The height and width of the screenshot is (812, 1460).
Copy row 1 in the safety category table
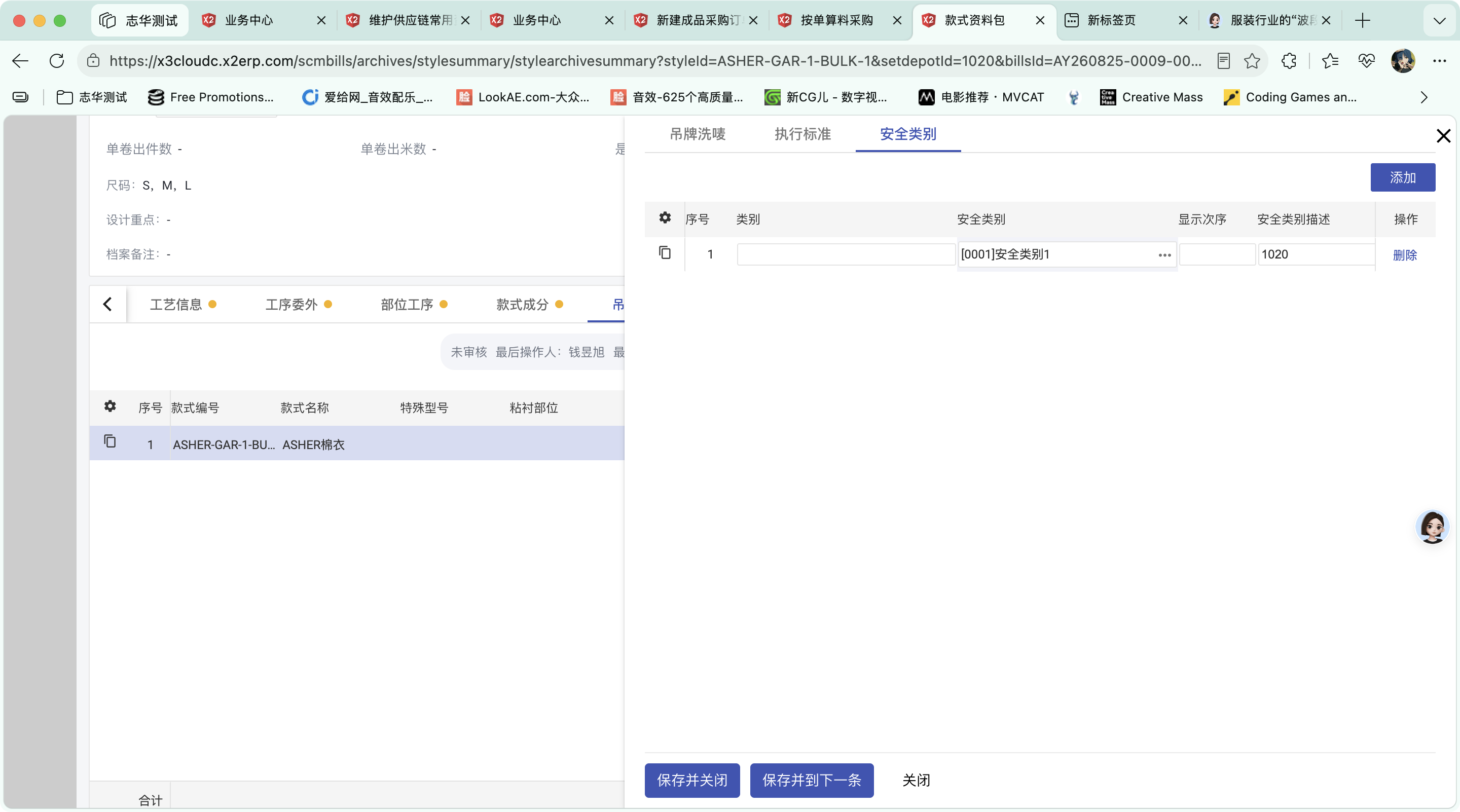coord(665,253)
